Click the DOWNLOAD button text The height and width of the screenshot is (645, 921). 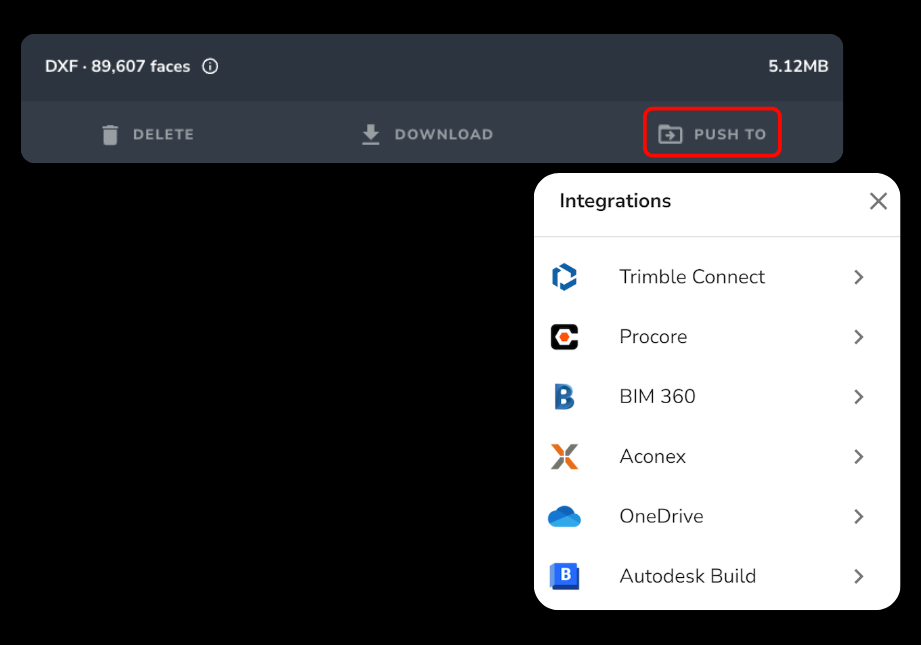(444, 135)
